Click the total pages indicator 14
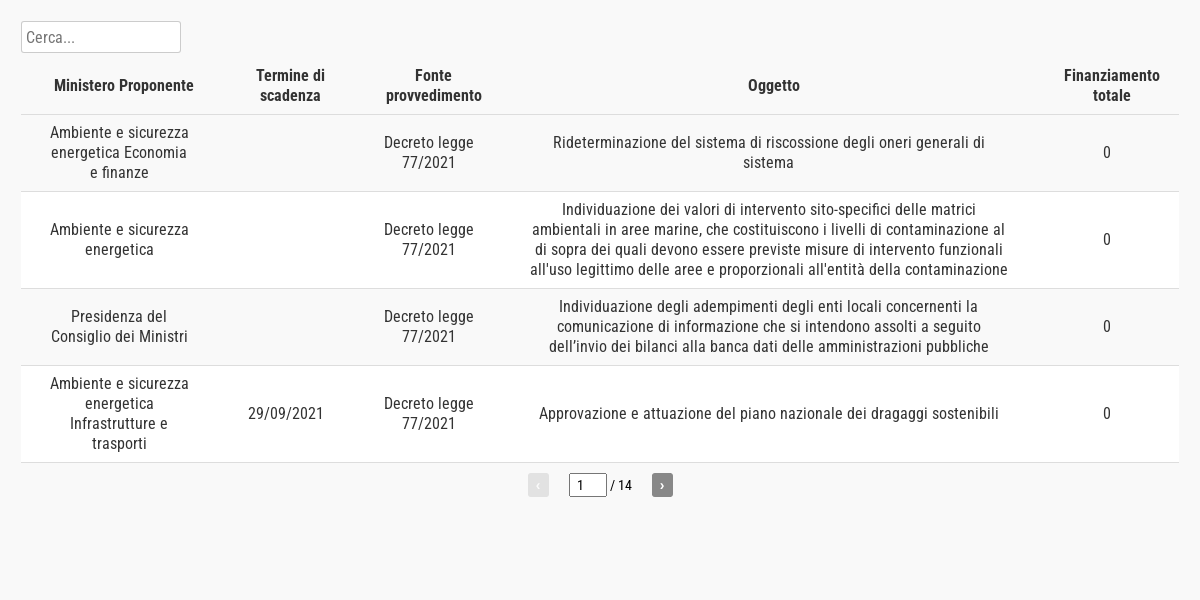 tap(622, 486)
